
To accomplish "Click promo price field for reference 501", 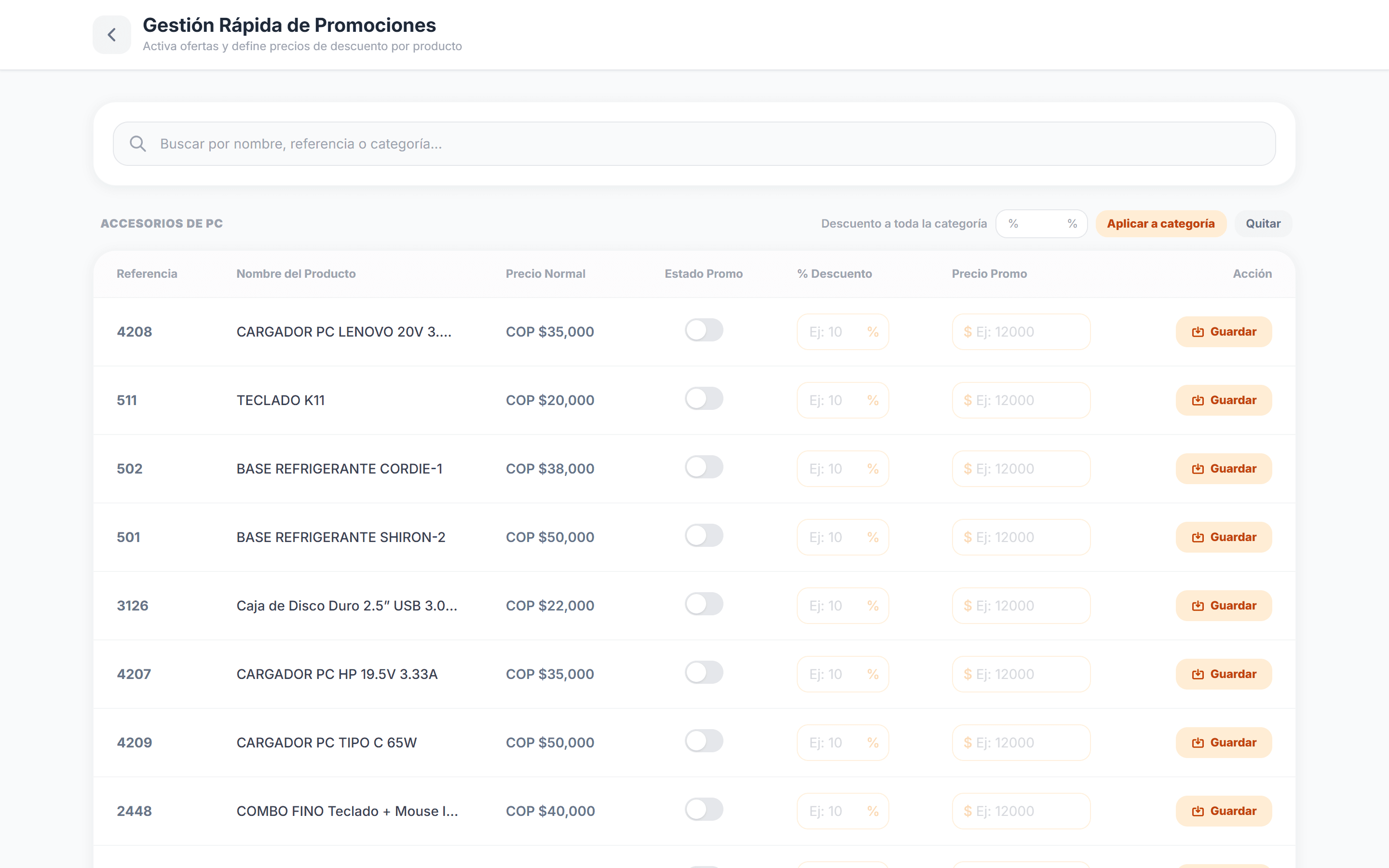I will (x=1021, y=537).
